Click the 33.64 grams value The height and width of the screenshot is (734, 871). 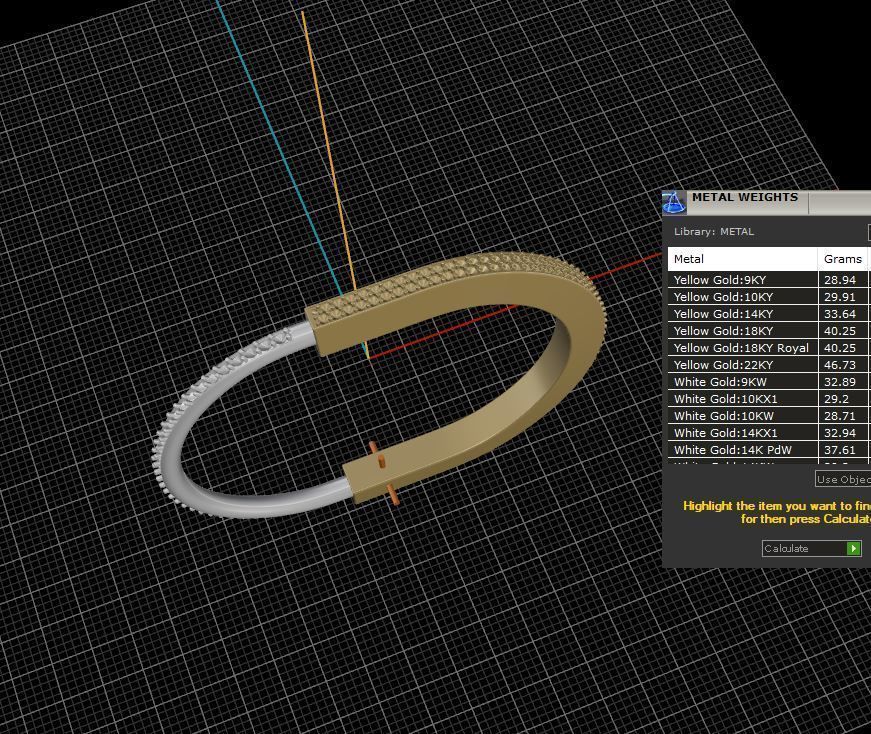[839, 314]
